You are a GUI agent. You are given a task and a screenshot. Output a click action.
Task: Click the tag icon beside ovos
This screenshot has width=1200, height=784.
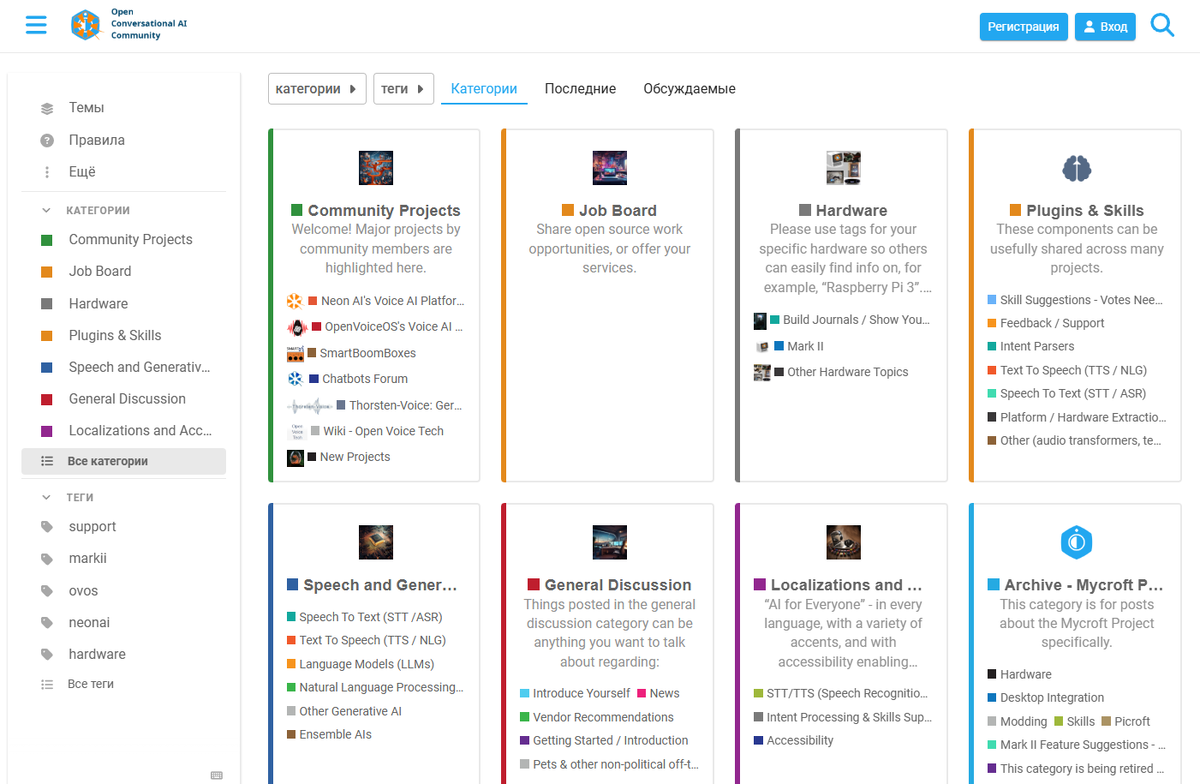click(x=47, y=591)
